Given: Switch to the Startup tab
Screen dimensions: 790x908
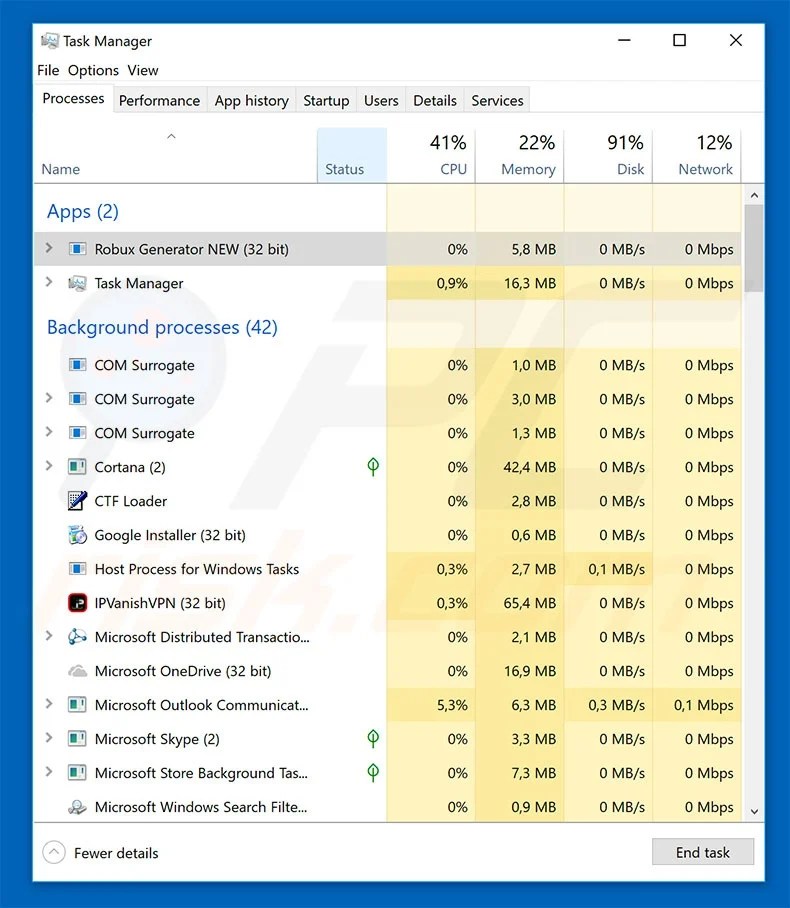Looking at the screenshot, I should 326,100.
